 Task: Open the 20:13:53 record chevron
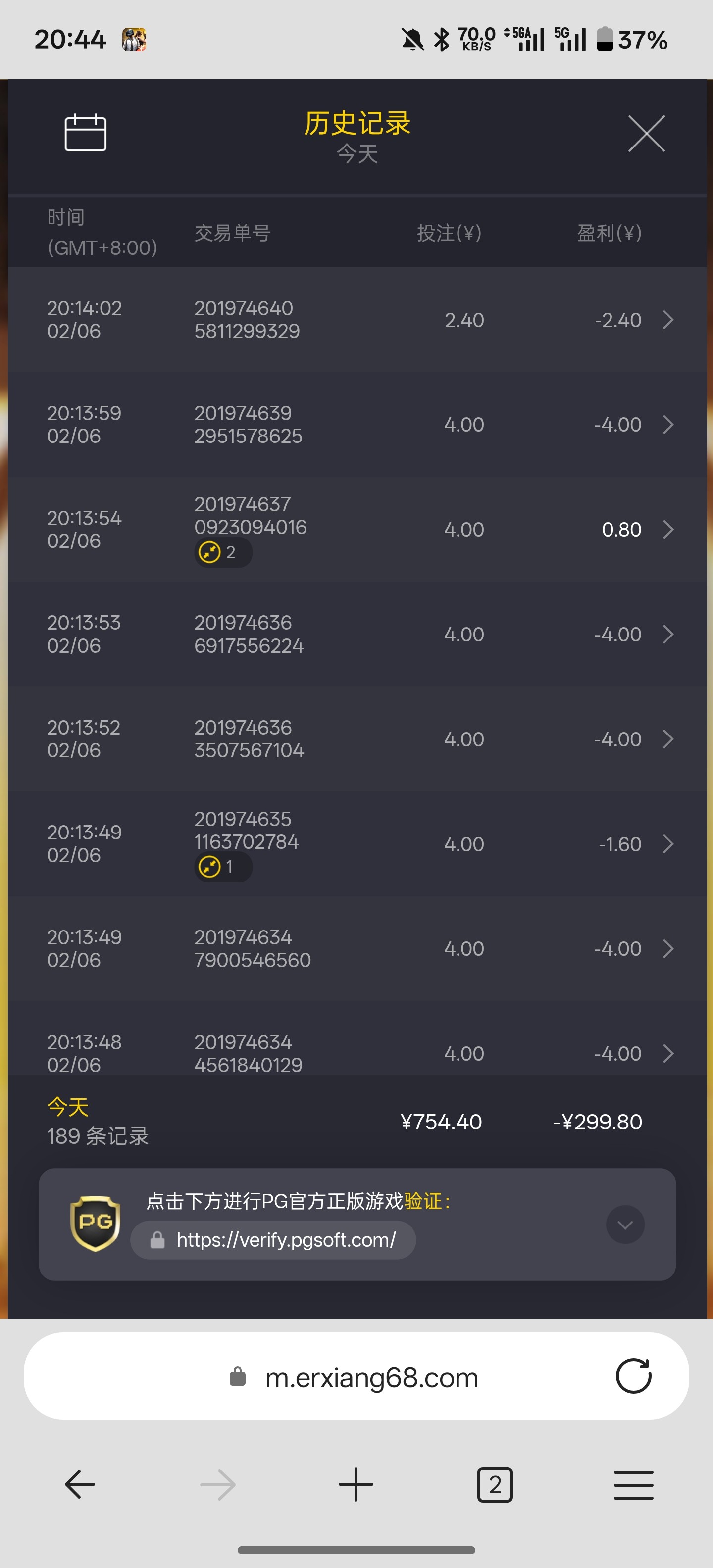(x=668, y=634)
